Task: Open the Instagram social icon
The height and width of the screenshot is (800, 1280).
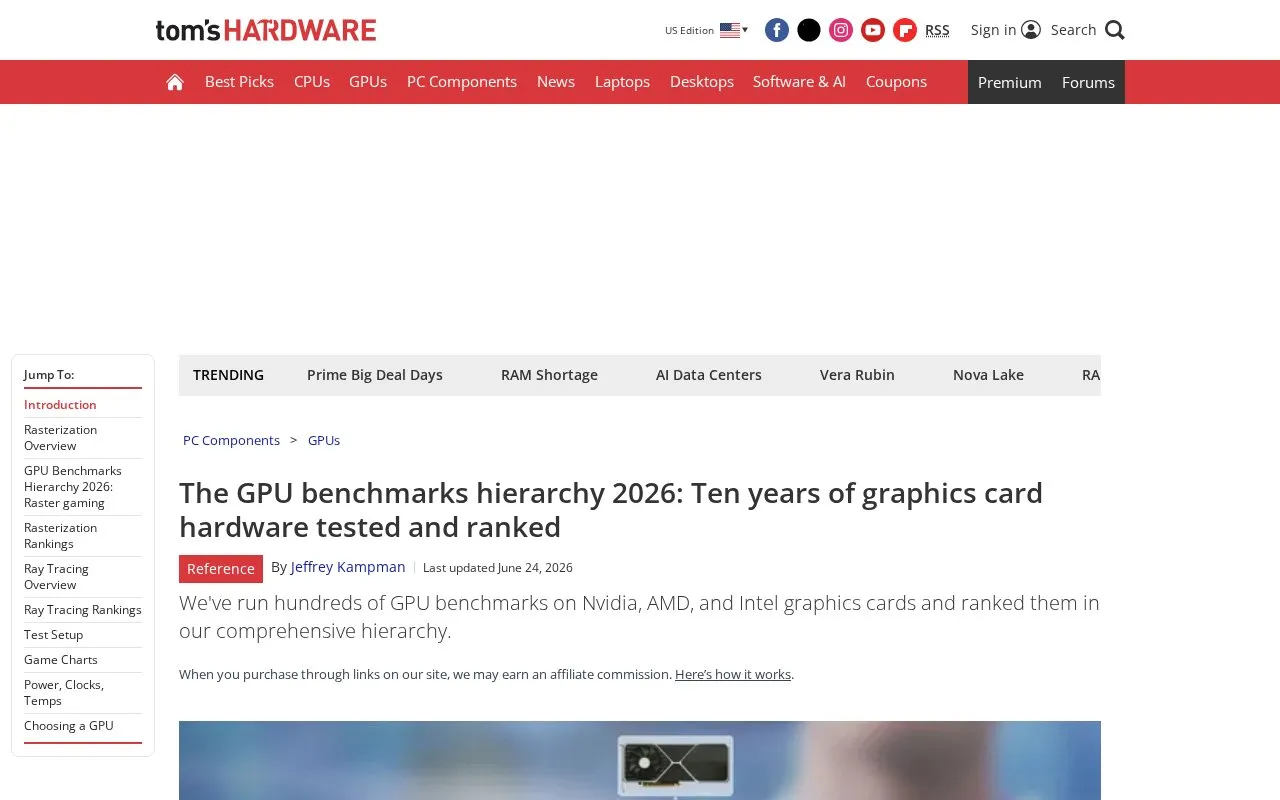Action: point(841,30)
